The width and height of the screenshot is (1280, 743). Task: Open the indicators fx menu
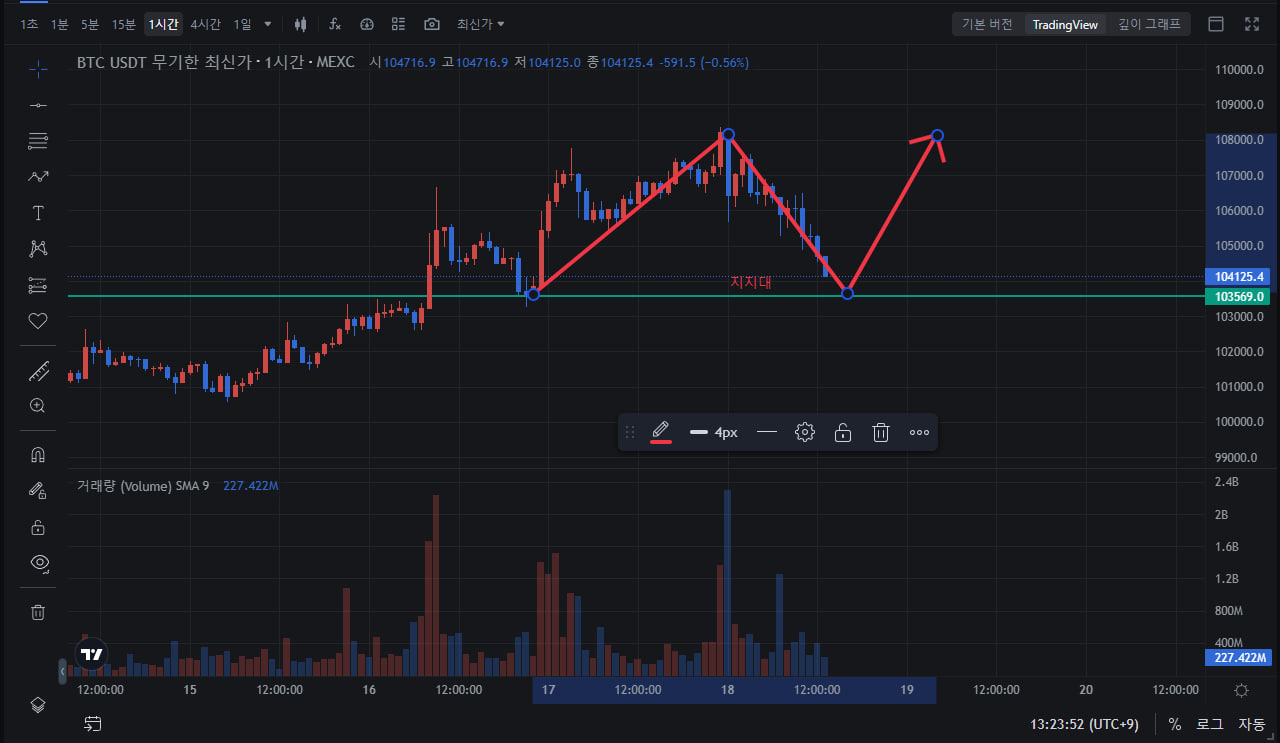point(335,24)
